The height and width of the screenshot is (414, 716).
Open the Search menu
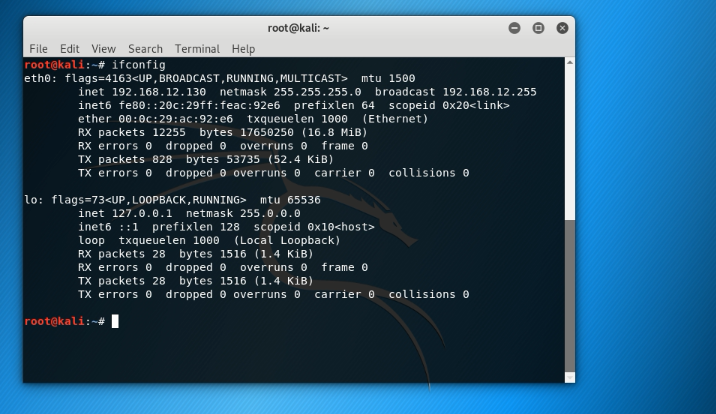(x=145, y=49)
